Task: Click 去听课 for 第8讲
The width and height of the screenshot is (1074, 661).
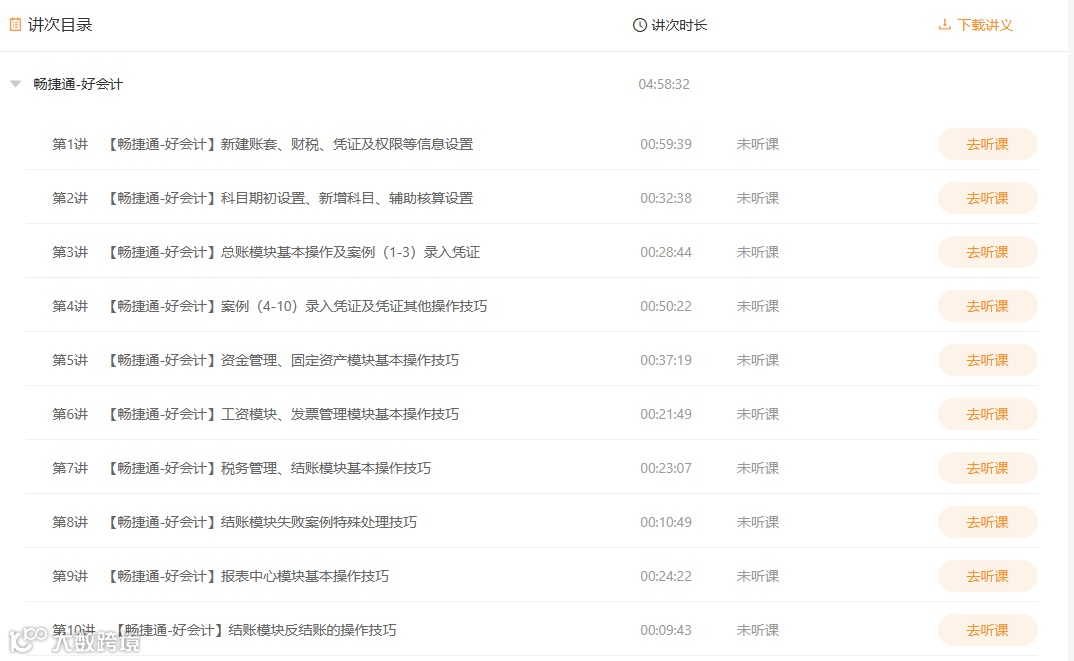Action: coord(988,523)
